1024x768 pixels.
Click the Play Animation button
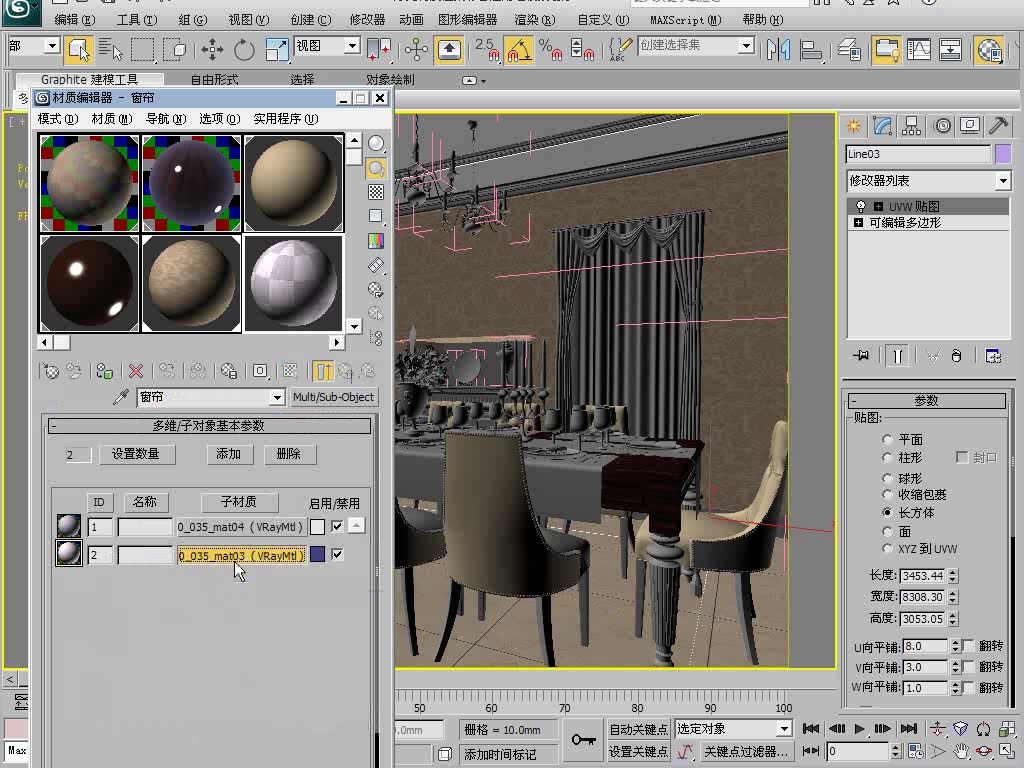pyautogui.click(x=860, y=728)
